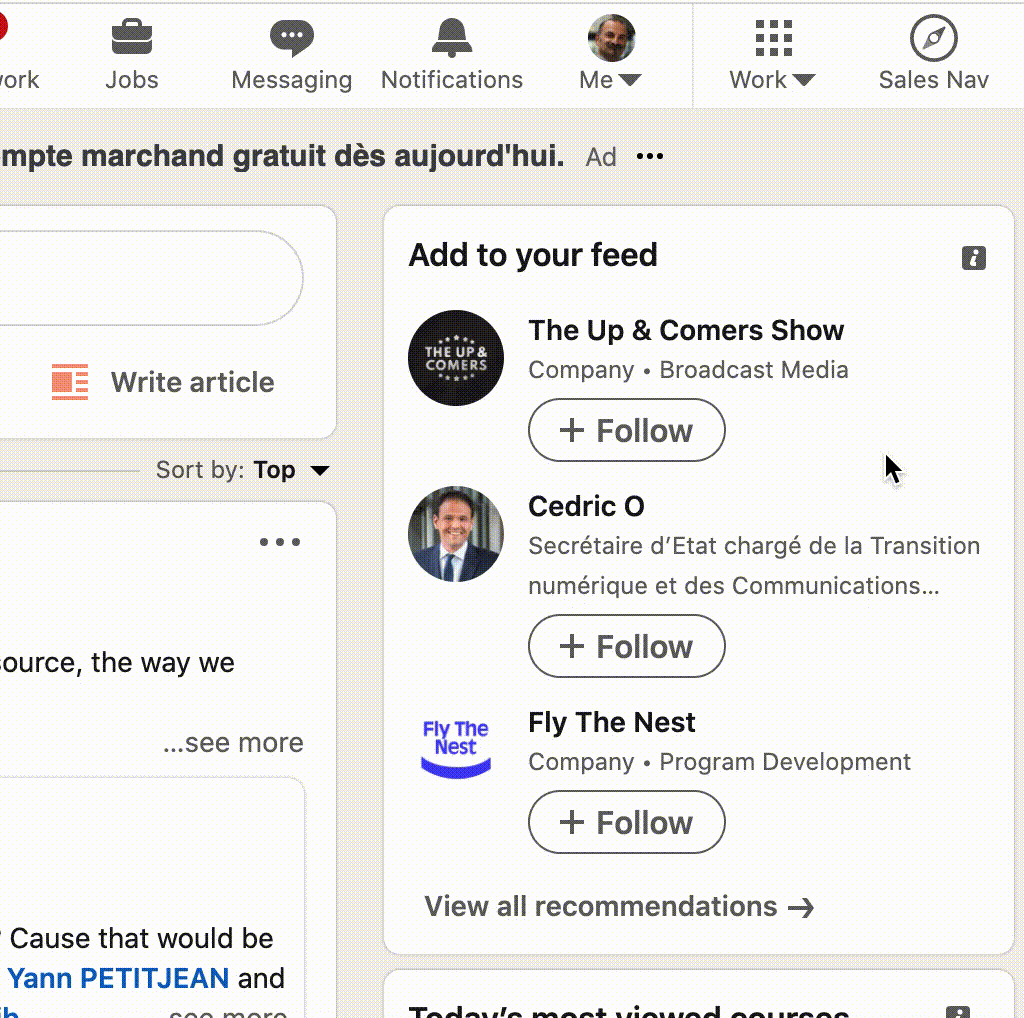Open the Fly The Nest company link
Screen dimensions: 1024x1018
[611, 723]
